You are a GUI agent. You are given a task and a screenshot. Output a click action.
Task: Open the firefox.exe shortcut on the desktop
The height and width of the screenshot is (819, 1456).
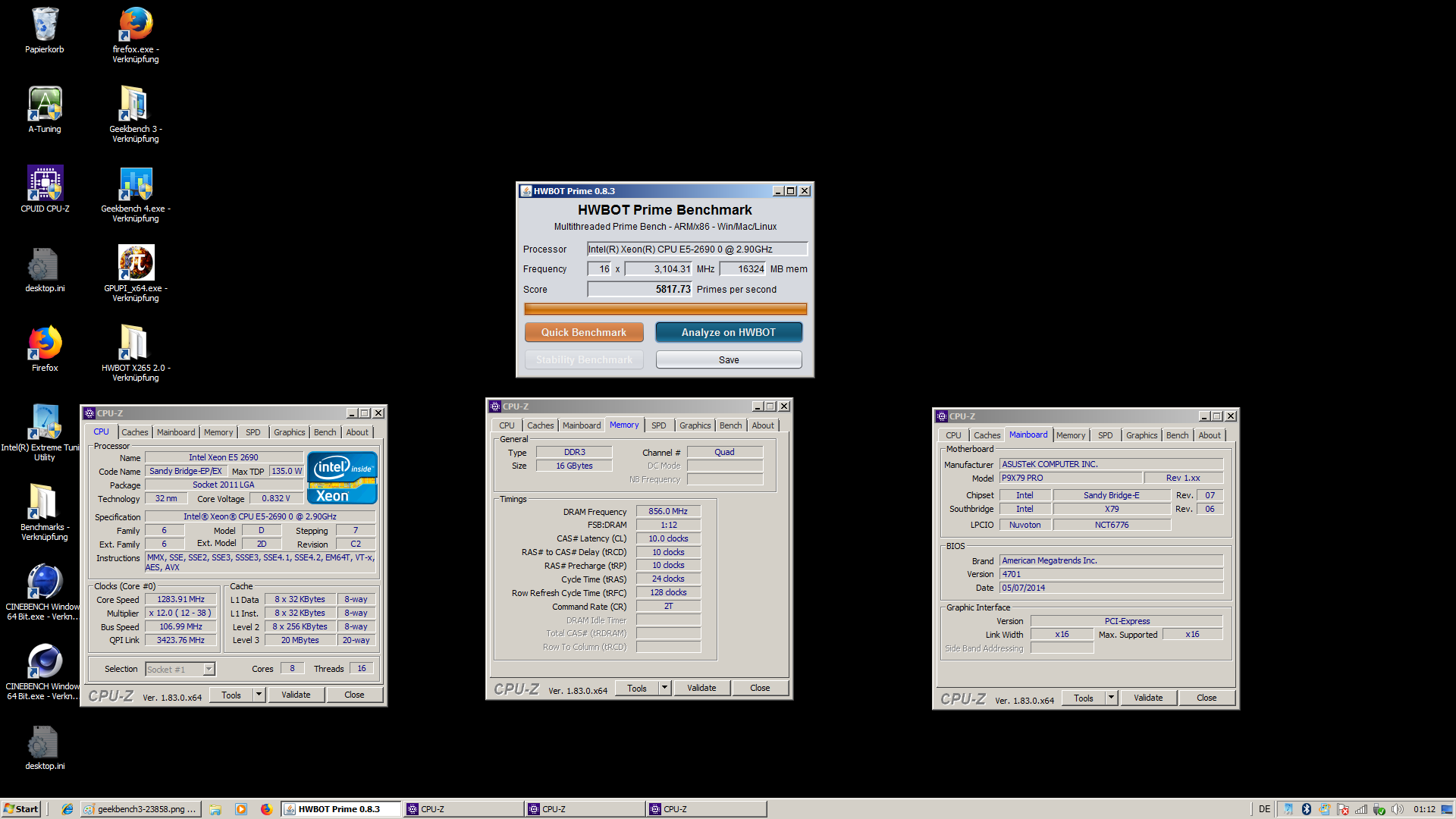(x=136, y=24)
